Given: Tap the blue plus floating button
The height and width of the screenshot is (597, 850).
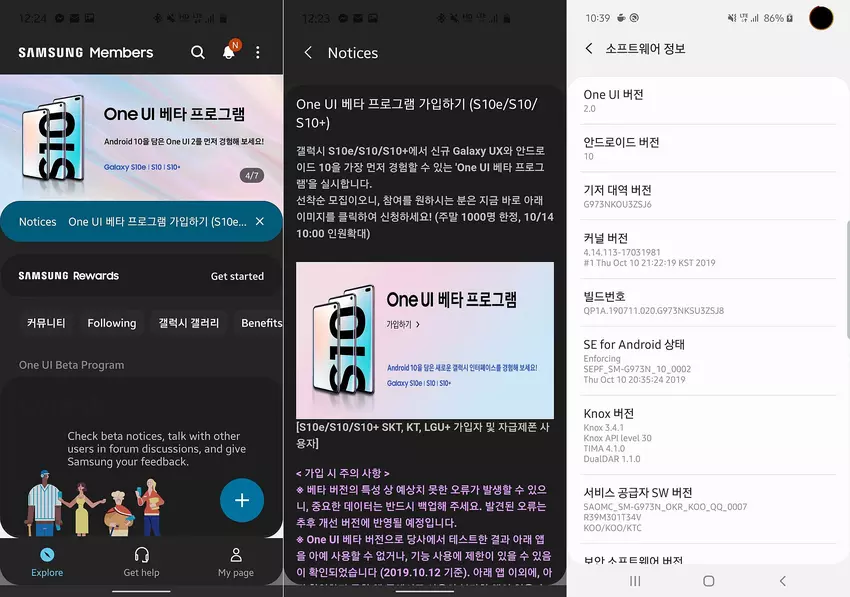Looking at the screenshot, I should [x=241, y=500].
